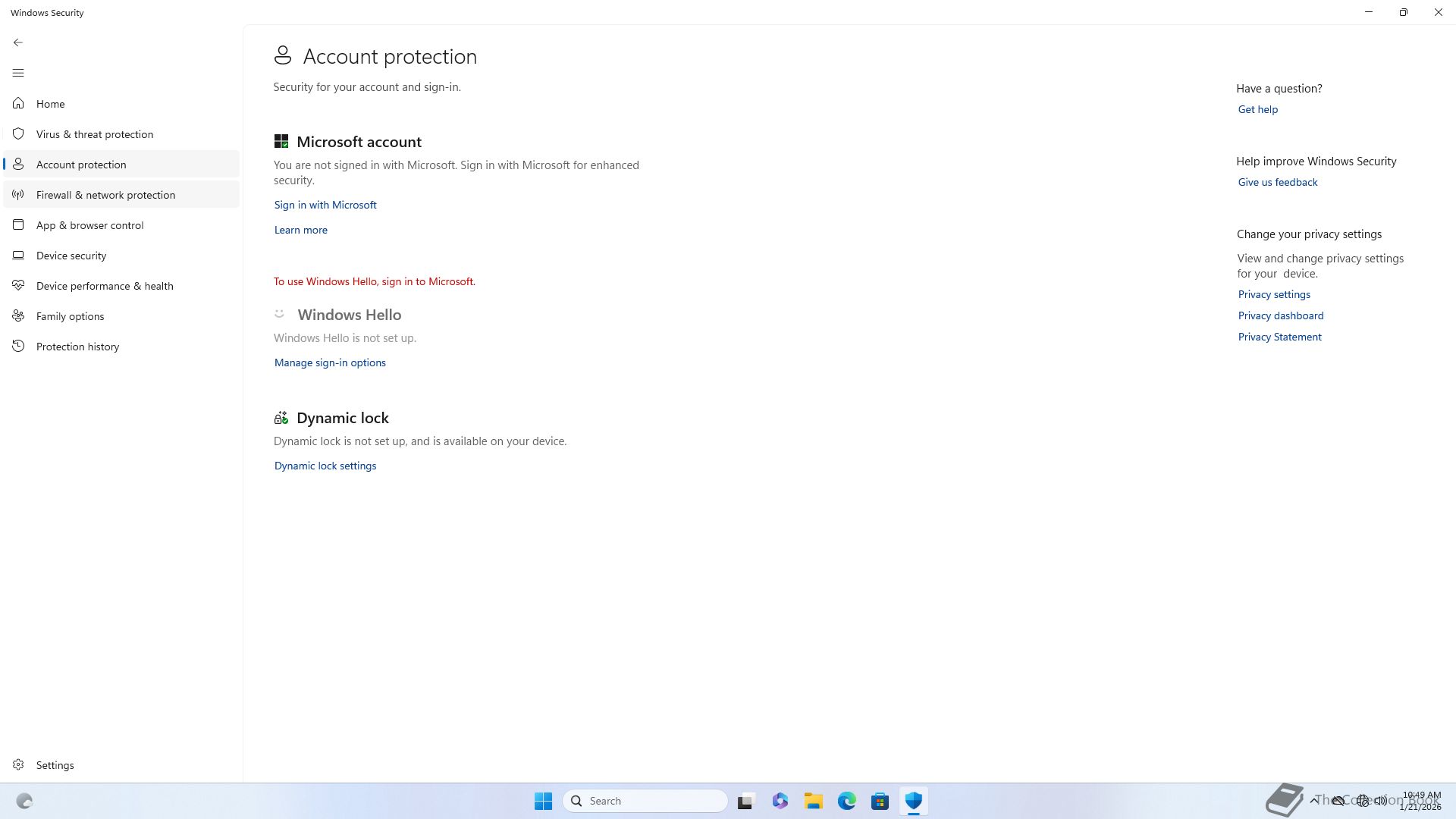Open Privacy dashboard link

click(x=1280, y=315)
